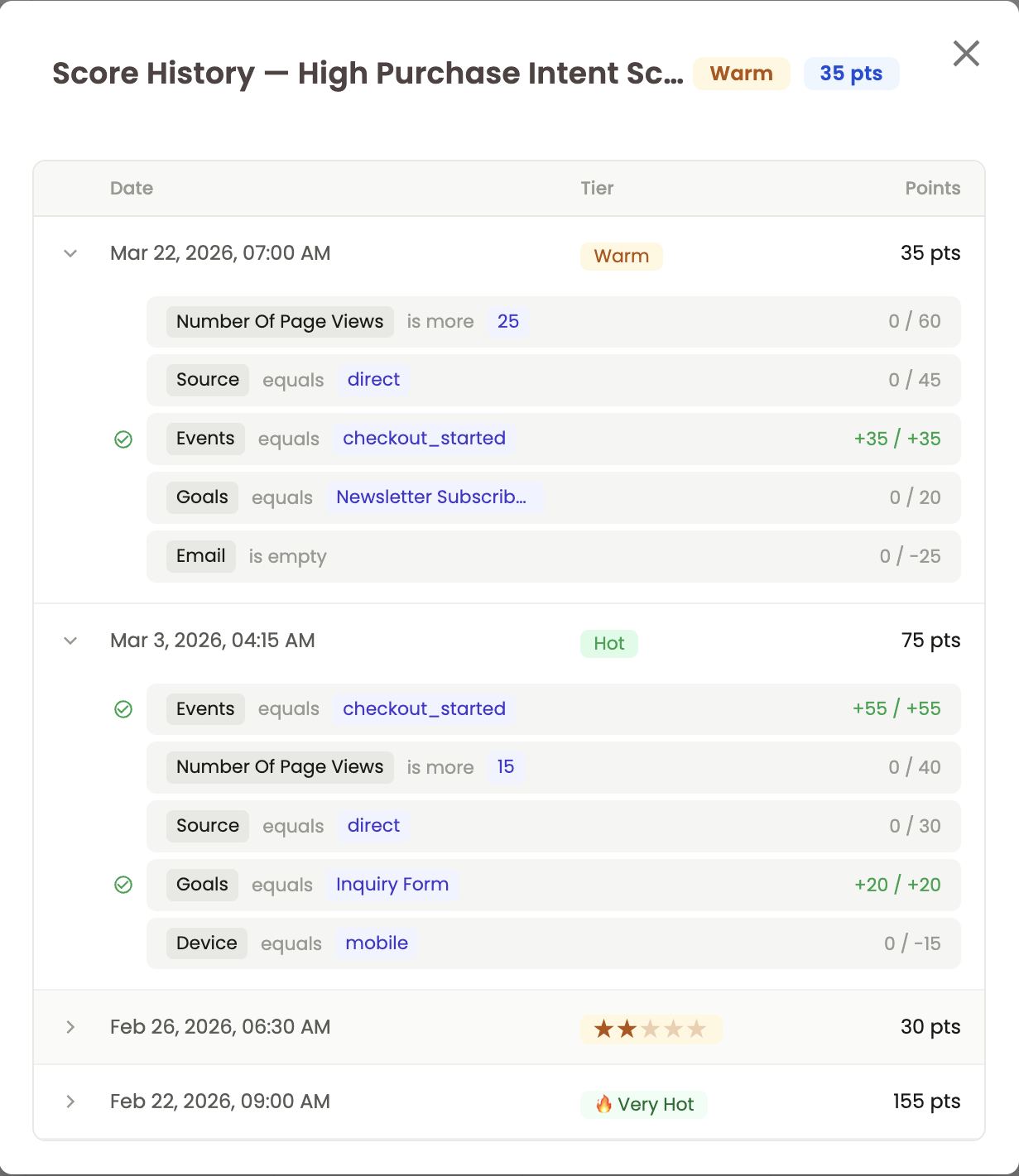Collapse the Mar 22, 2026 history row
This screenshot has height=1176, width=1019.
tap(70, 253)
